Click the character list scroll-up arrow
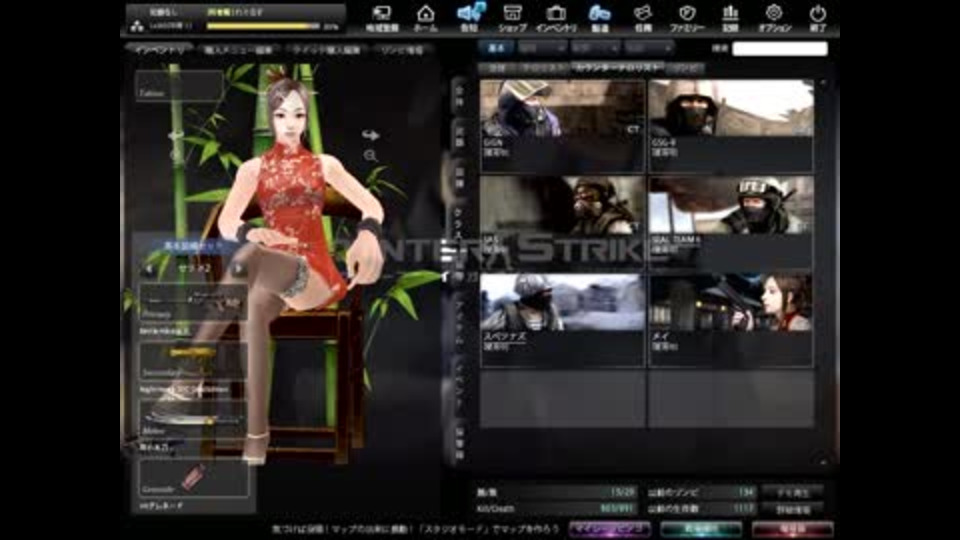 [823, 83]
